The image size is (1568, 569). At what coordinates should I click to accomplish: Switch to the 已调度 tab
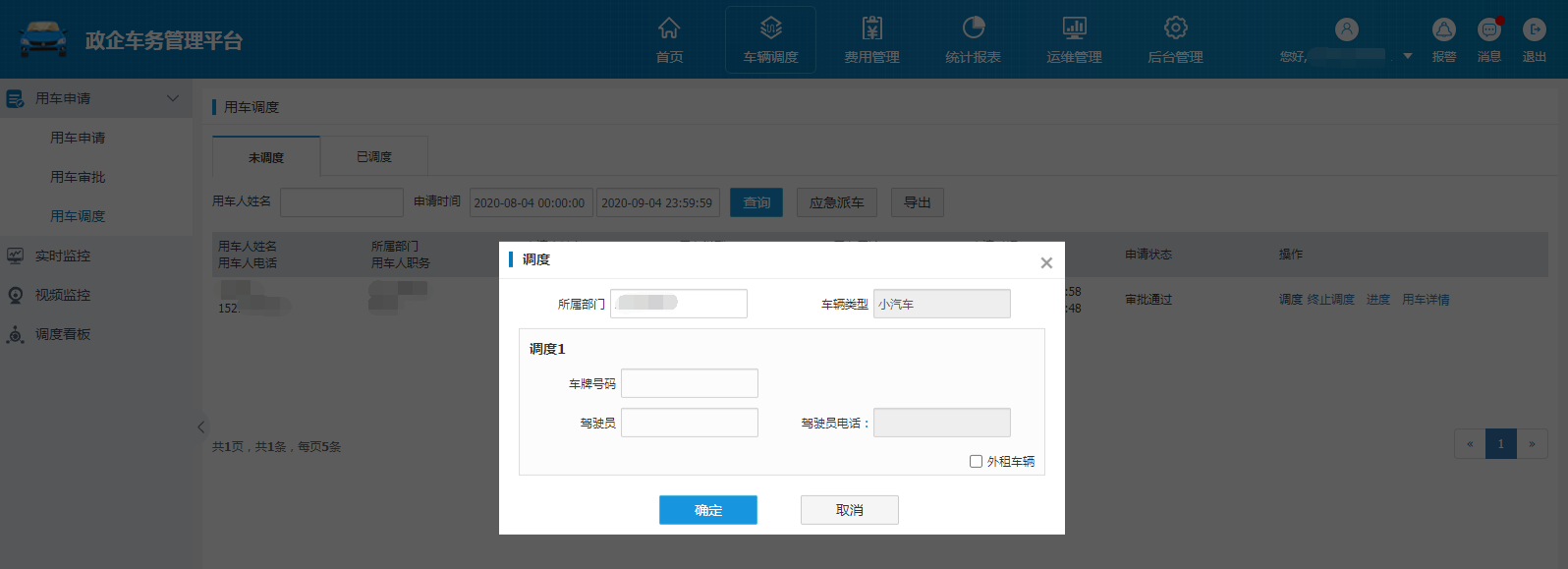point(373,157)
